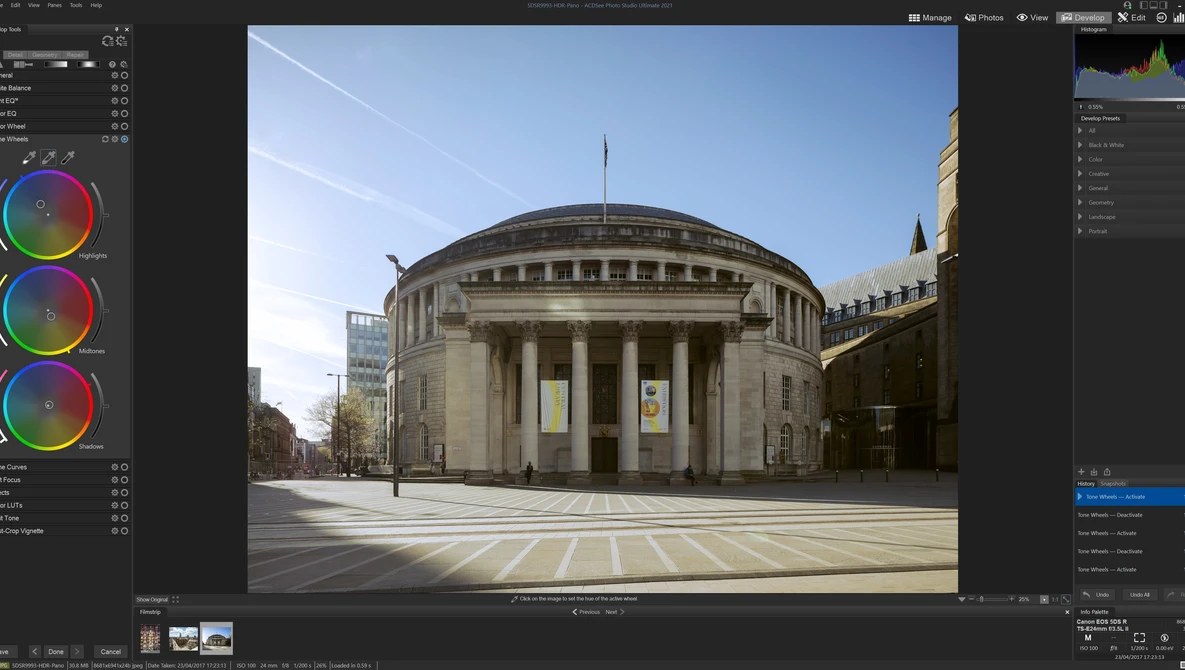This screenshot has height=670, width=1185.
Task: Toggle the White Balance group circle
Action: (125, 88)
